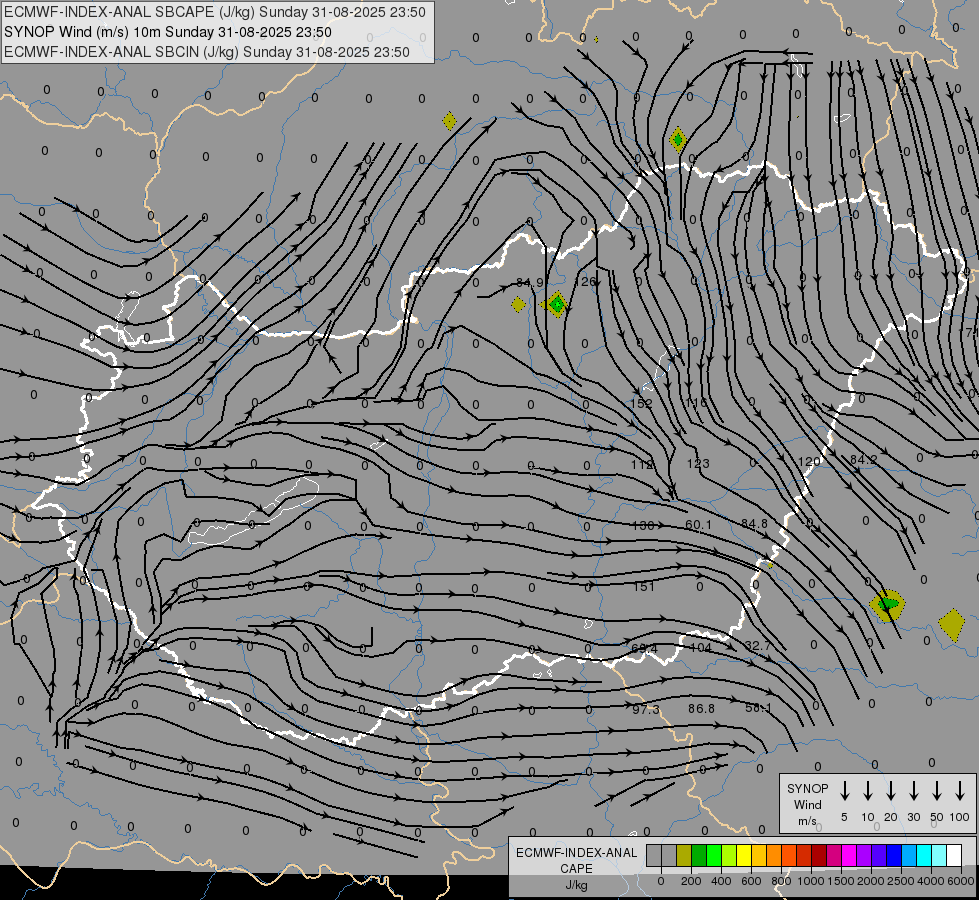Click the deep blue CAPE legend swatch
This screenshot has height=900, width=979.
894,856
